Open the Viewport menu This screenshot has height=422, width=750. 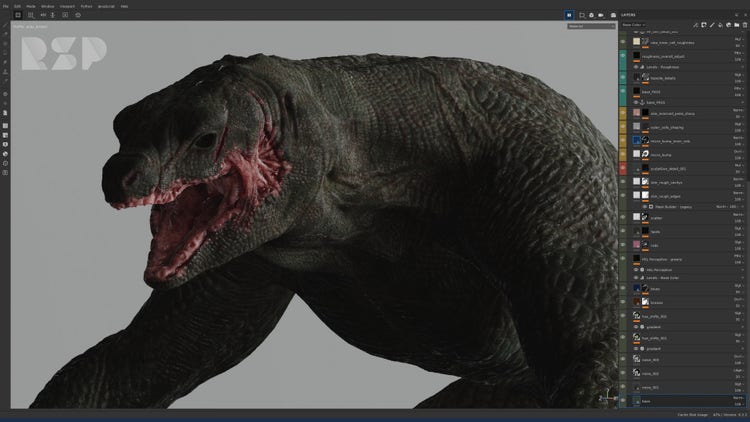pyautogui.click(x=66, y=5)
